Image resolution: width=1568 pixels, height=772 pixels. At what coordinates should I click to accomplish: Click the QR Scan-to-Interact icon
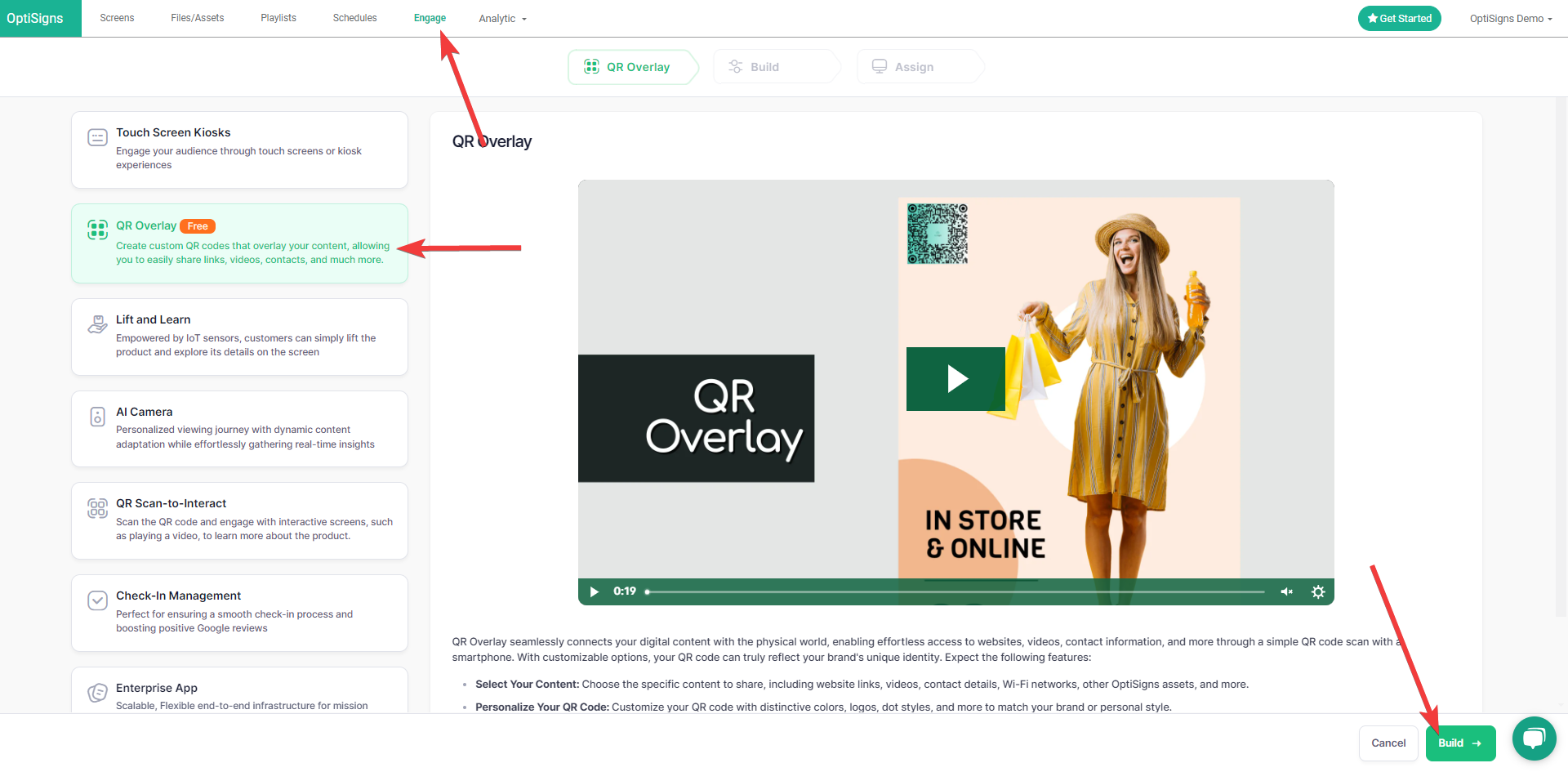[x=97, y=509]
